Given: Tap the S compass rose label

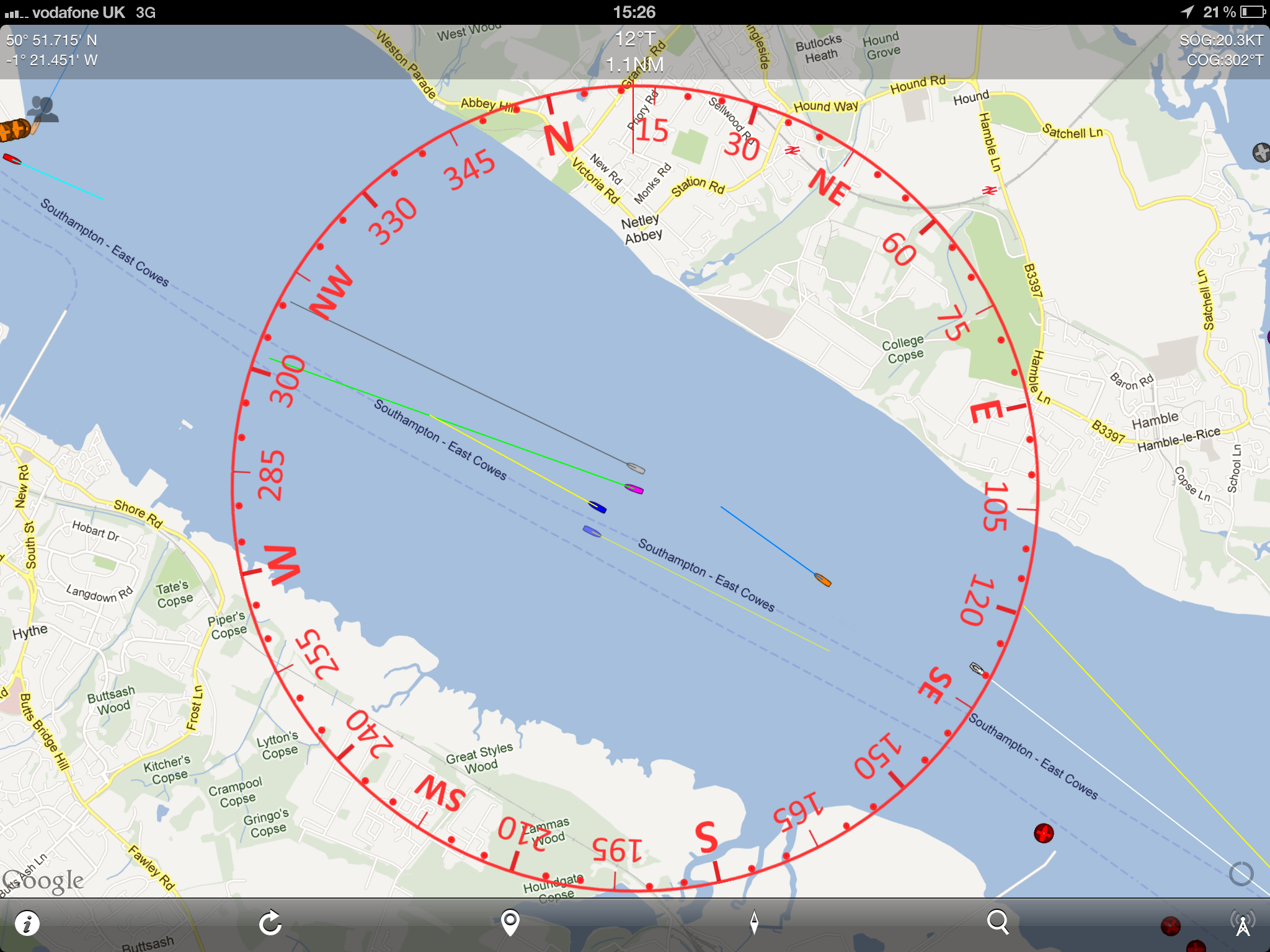Looking at the screenshot, I should point(706,837).
